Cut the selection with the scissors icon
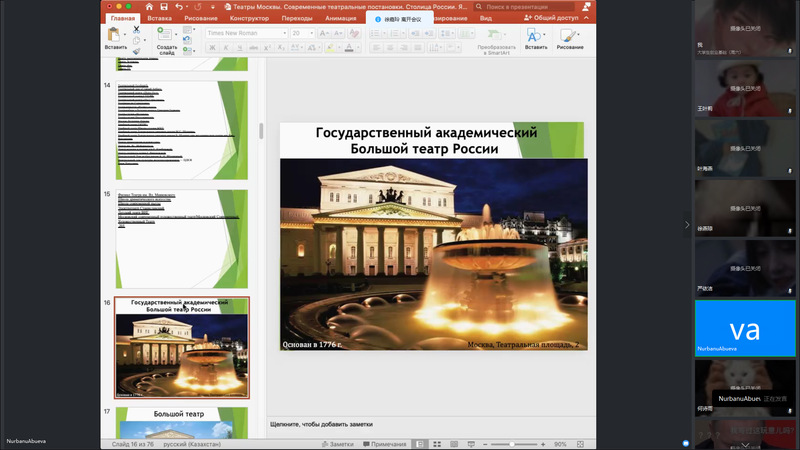Viewport: 800px width, 450px height. pos(136,30)
